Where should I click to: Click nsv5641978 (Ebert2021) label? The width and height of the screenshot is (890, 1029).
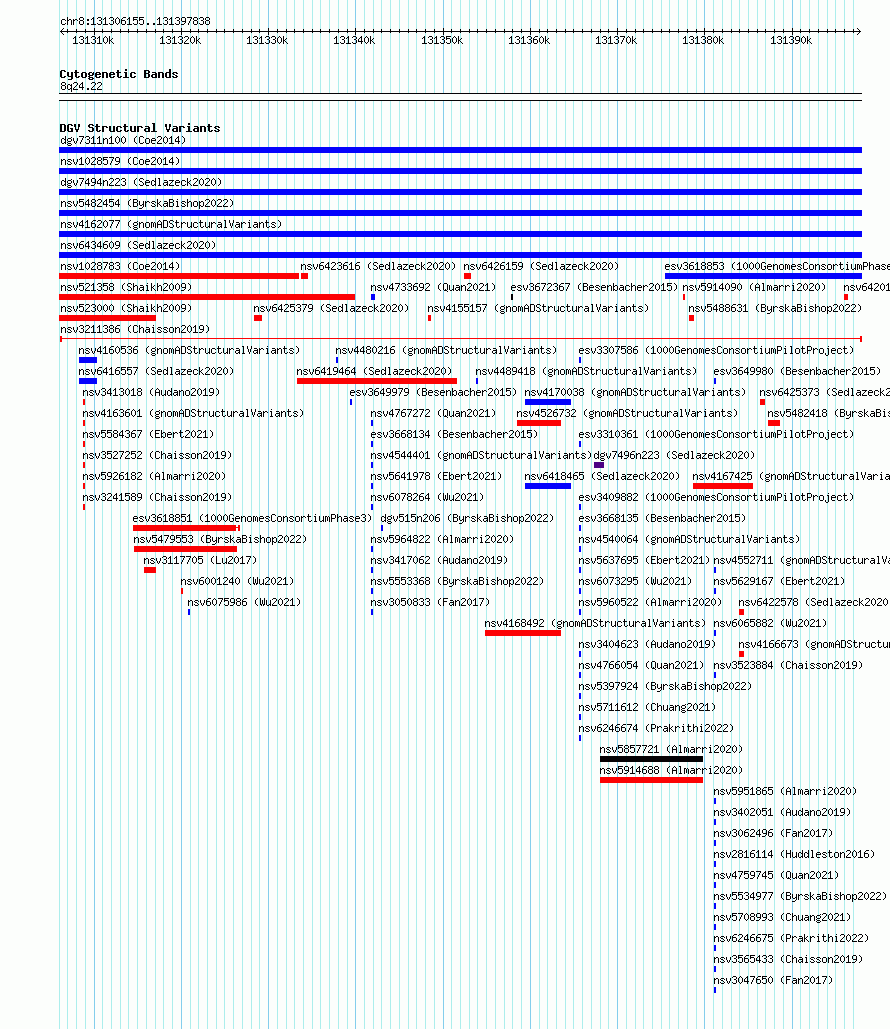[436, 476]
